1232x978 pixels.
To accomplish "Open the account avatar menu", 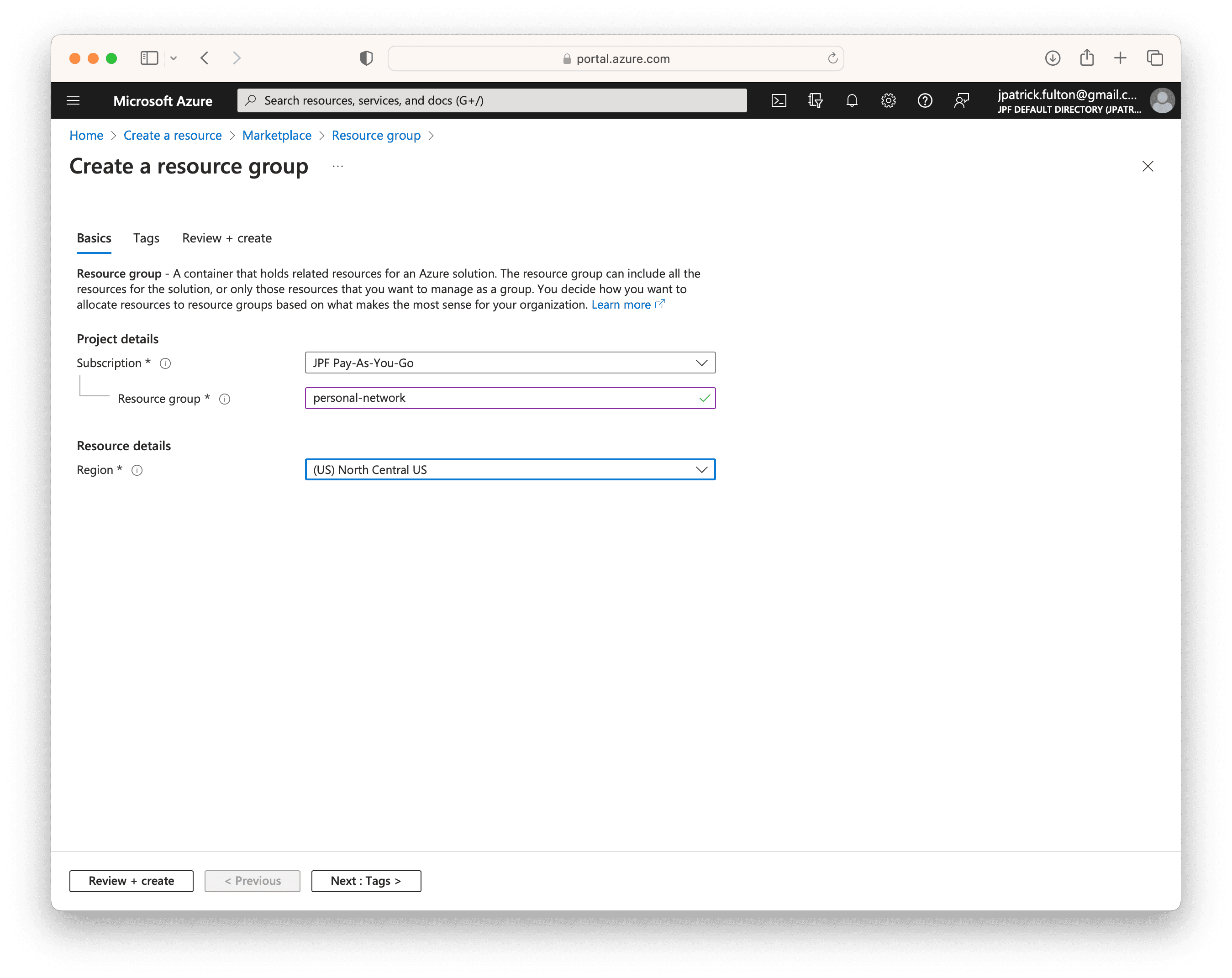I will tap(1162, 101).
